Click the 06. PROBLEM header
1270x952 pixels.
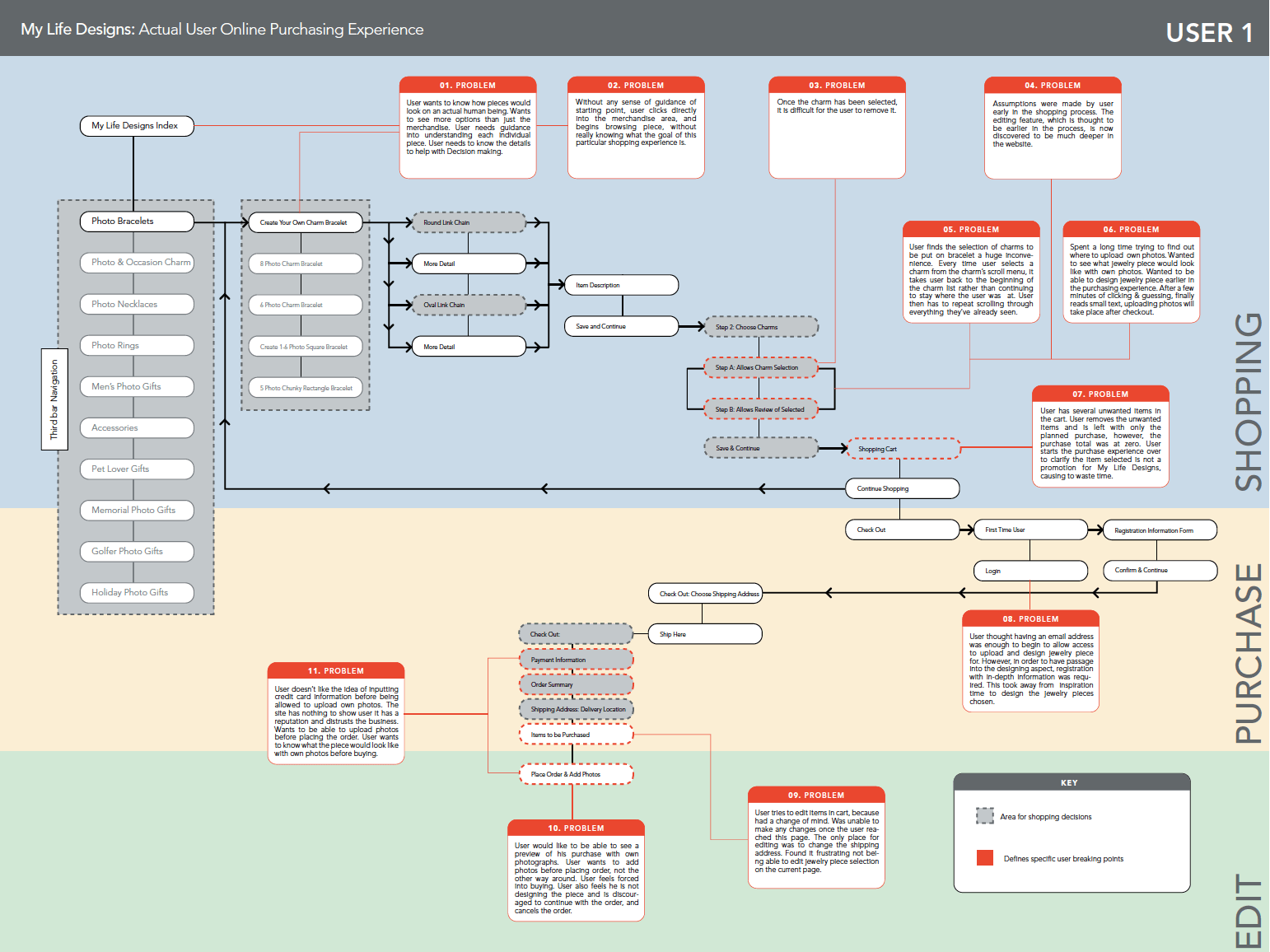(x=1131, y=230)
